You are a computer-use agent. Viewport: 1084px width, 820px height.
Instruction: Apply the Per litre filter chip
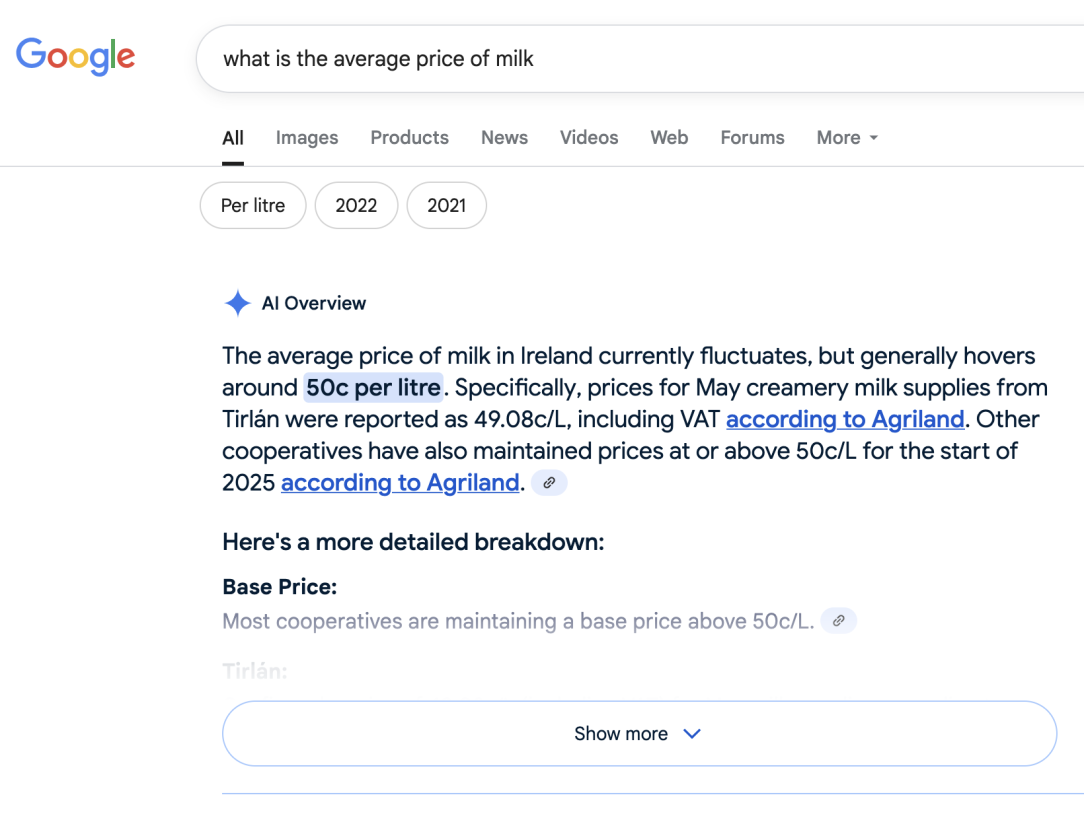coord(253,206)
